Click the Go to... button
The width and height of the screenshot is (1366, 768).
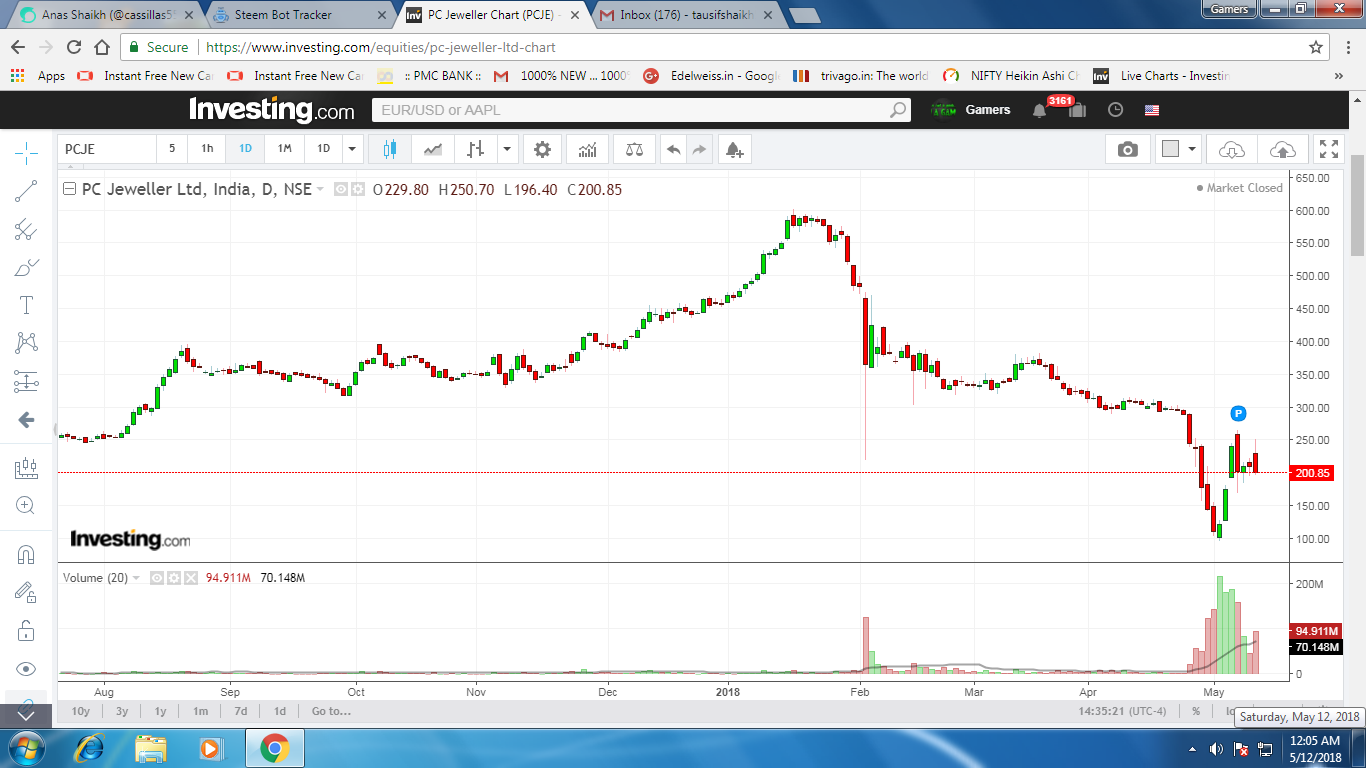(x=331, y=712)
